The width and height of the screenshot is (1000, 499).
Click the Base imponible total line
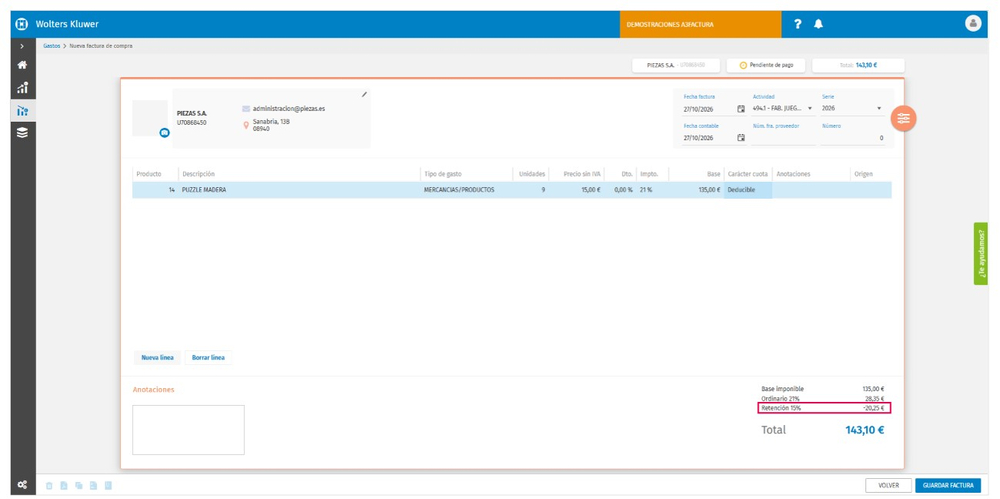point(823,389)
